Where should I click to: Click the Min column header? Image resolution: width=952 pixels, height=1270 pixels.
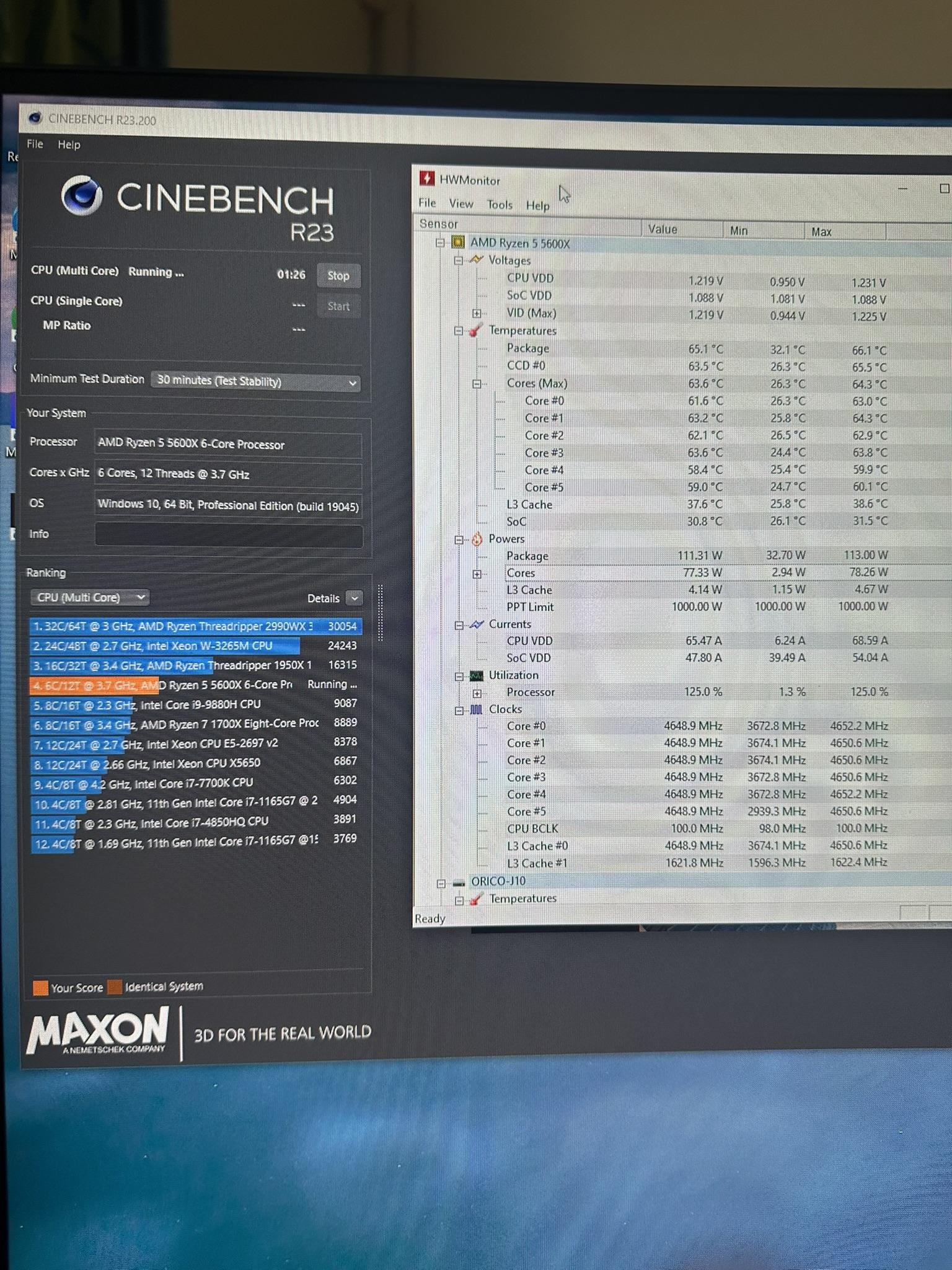click(x=763, y=230)
